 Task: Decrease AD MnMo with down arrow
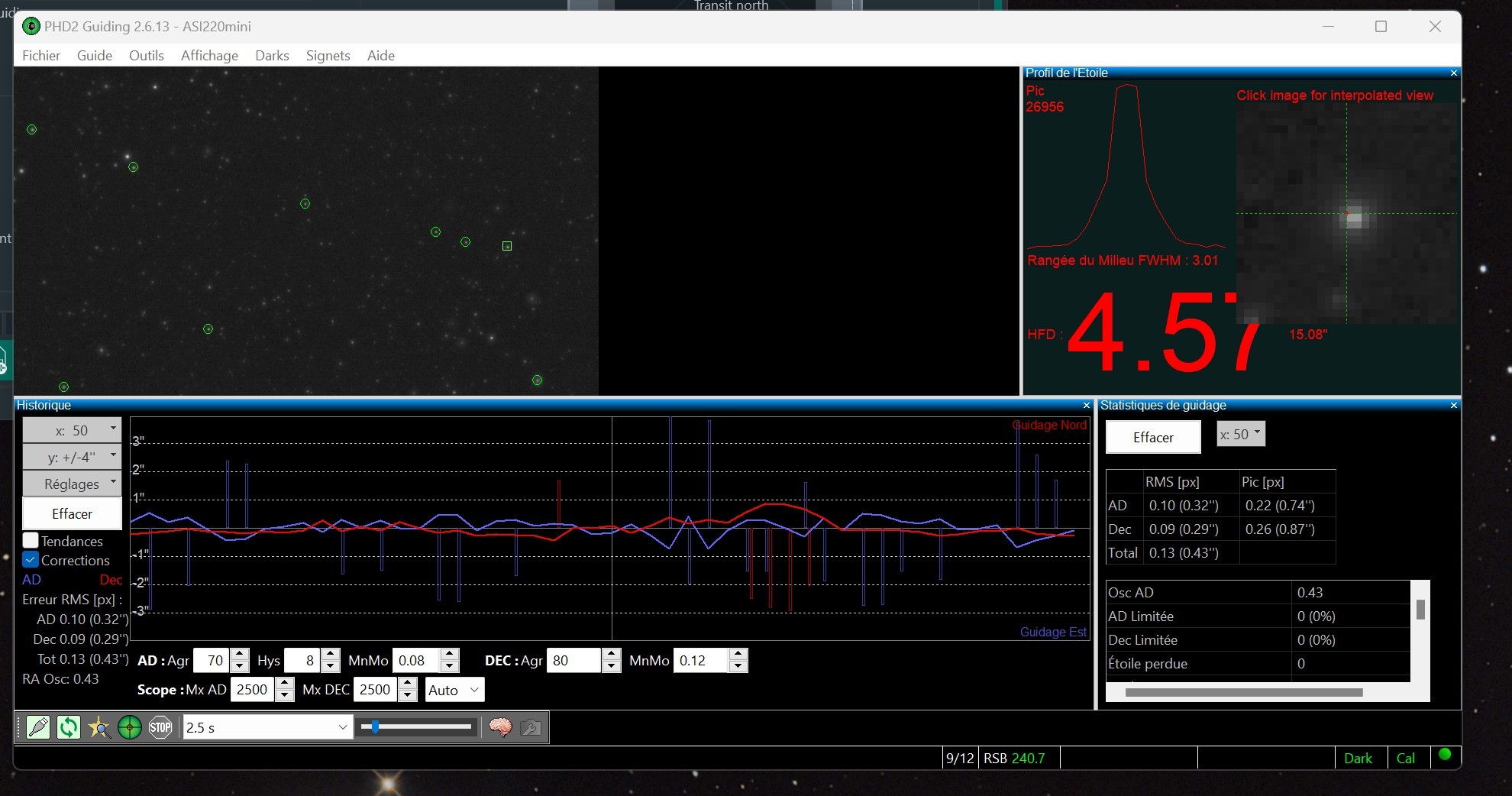point(451,666)
